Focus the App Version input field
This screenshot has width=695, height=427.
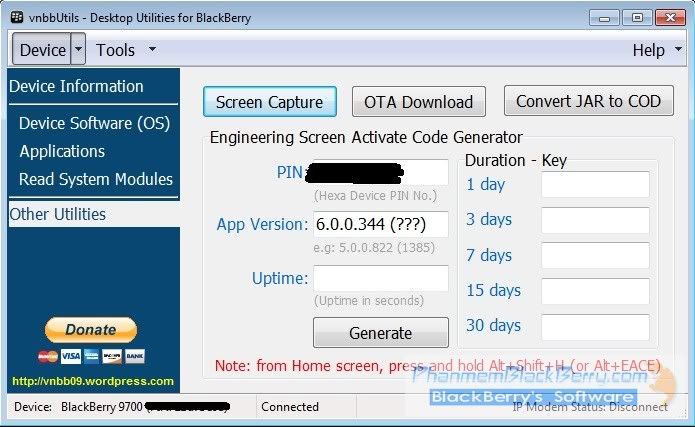[x=381, y=224]
